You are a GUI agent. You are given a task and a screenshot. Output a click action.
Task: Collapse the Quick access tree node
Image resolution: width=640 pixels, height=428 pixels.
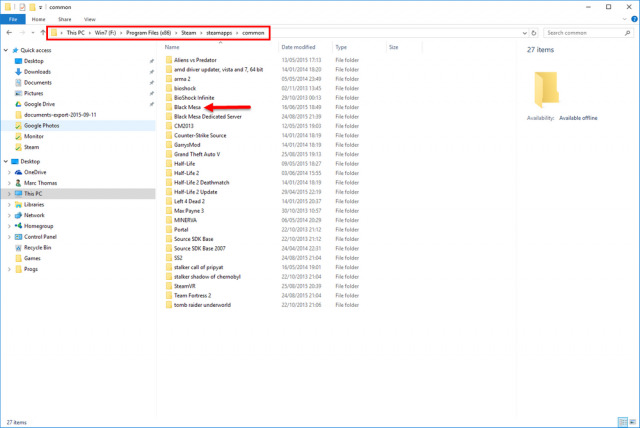6,50
